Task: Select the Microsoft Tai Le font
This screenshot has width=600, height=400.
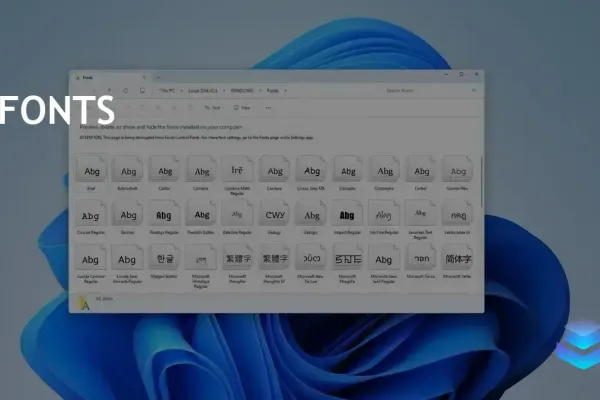Action: [x=421, y=257]
